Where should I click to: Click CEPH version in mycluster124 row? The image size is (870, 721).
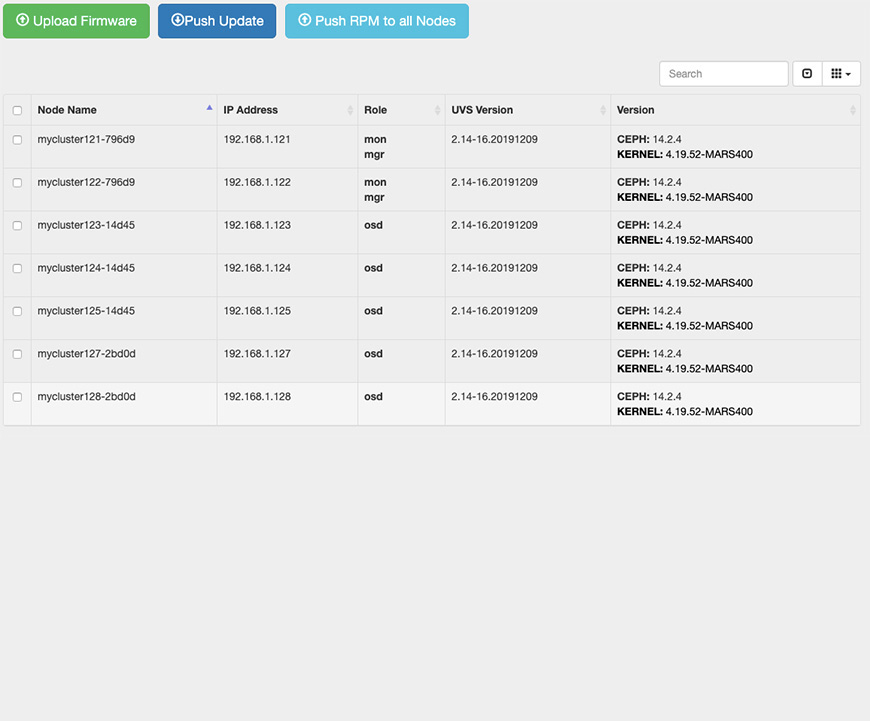point(649,268)
